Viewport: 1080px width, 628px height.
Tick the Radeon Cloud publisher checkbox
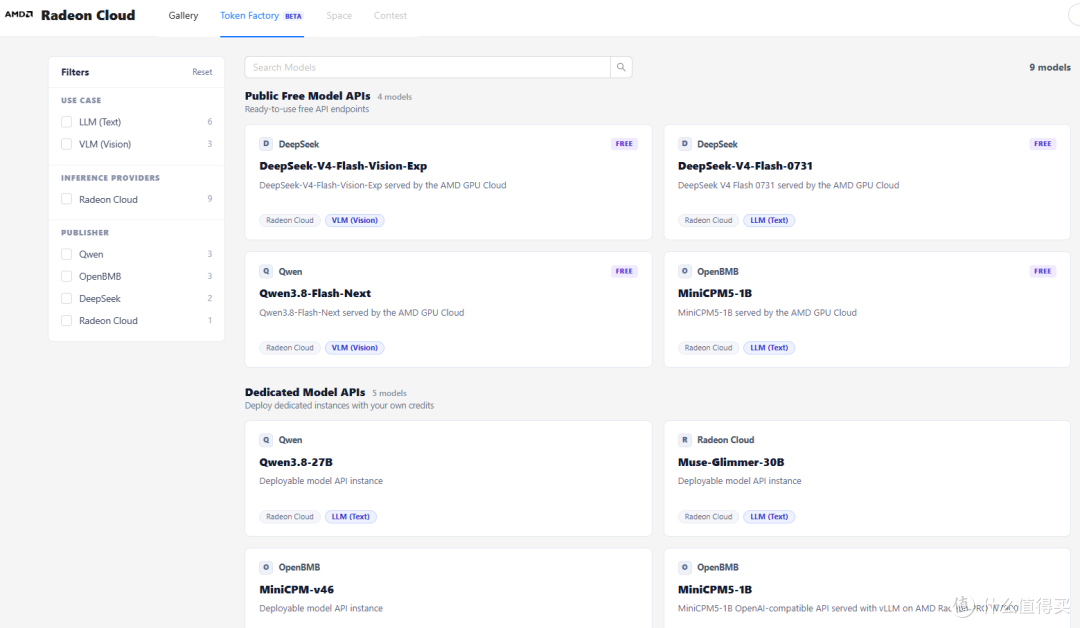(67, 320)
